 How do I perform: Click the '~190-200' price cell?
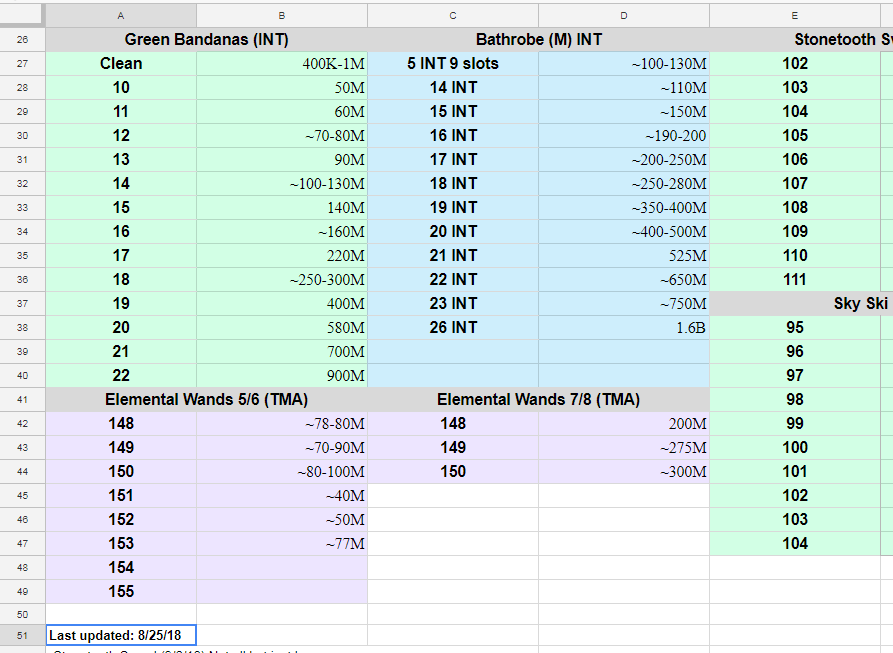(x=624, y=135)
